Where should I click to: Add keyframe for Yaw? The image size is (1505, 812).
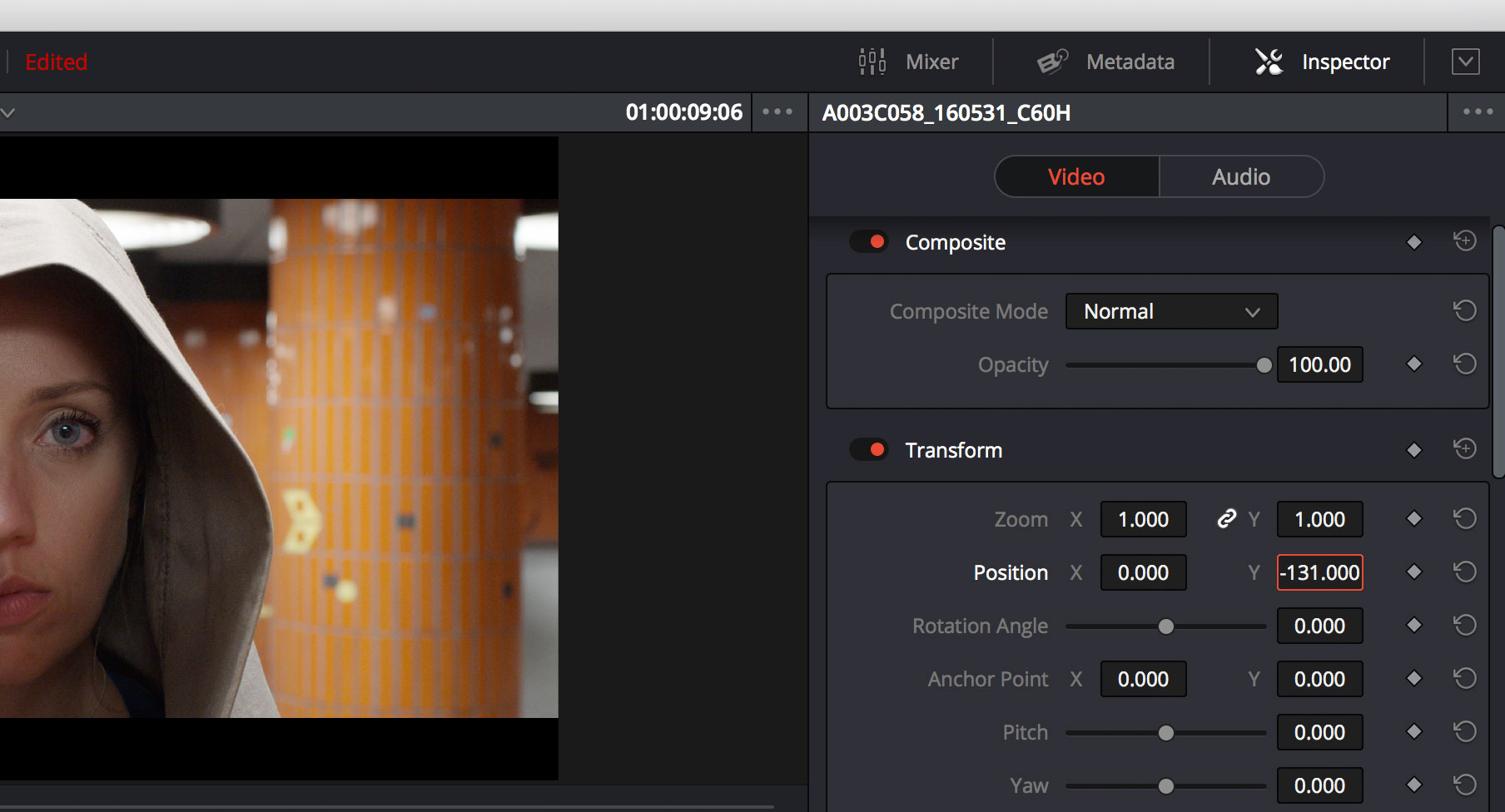pyautogui.click(x=1413, y=785)
